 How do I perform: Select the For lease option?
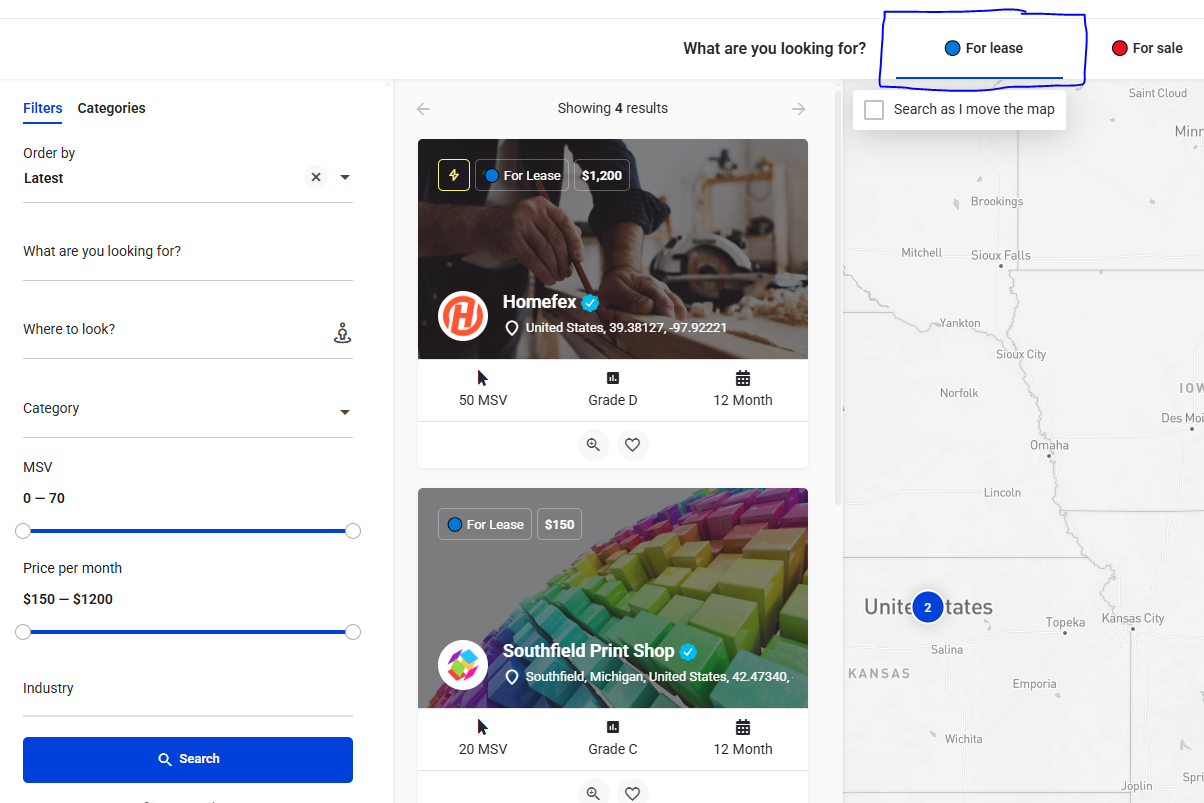coord(983,48)
